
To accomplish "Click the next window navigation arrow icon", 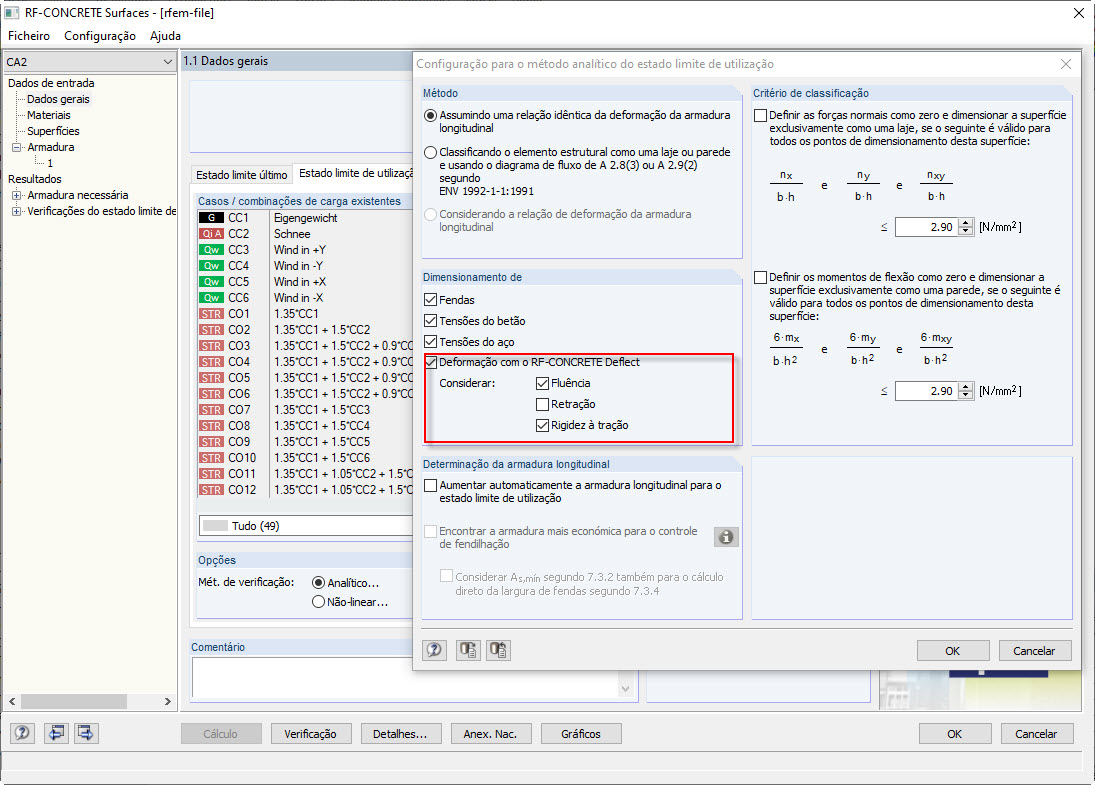I will tap(86, 733).
